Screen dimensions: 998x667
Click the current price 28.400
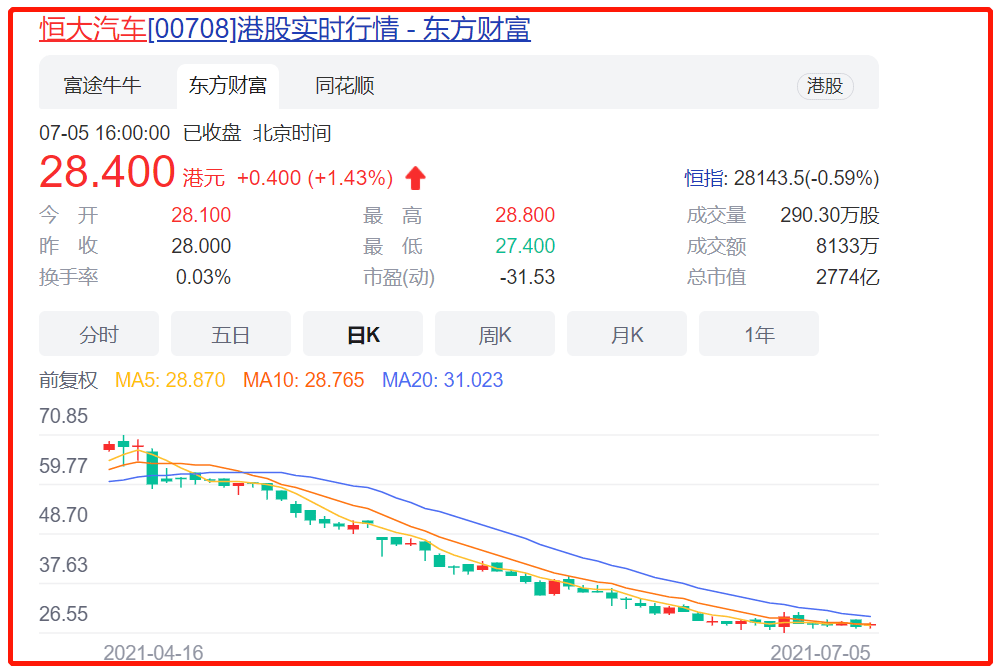(x=107, y=172)
